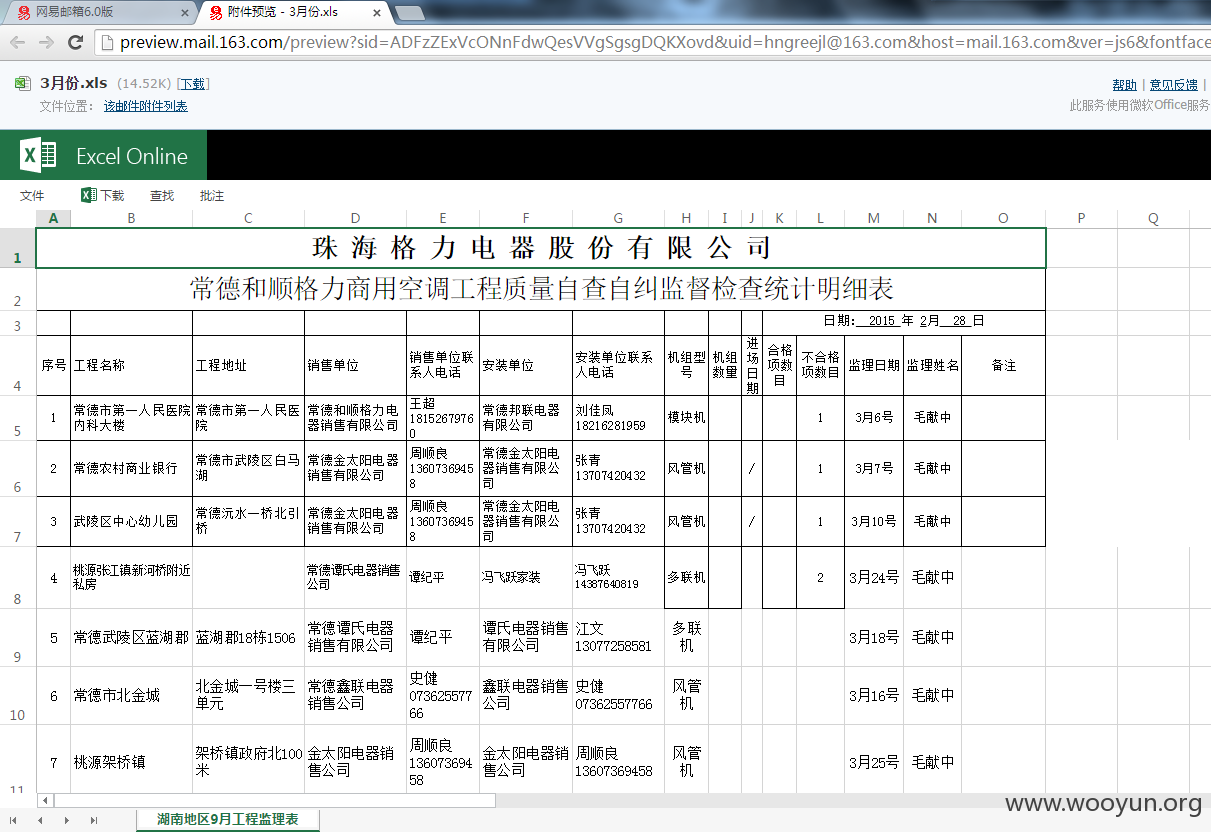The height and width of the screenshot is (832, 1211).
Task: Click the browser back arrow
Action: (x=17, y=42)
